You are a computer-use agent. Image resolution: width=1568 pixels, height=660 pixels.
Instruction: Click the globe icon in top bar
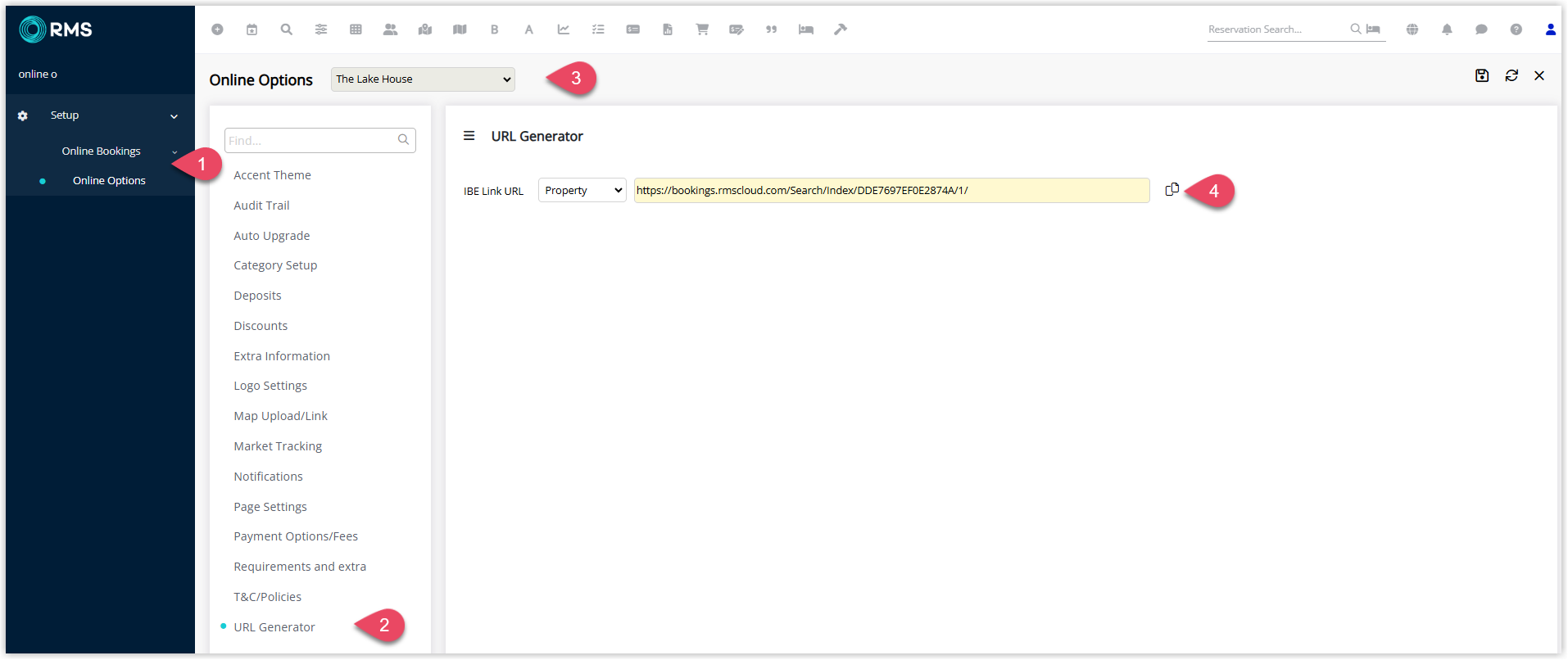coord(1412,29)
